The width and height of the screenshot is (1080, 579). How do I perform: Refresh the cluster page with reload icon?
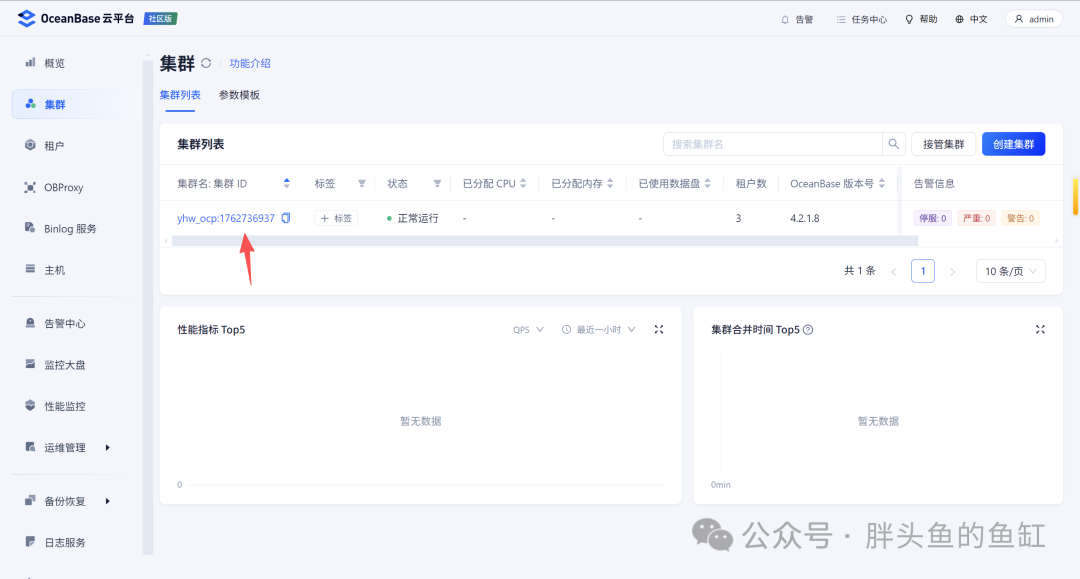pos(206,63)
